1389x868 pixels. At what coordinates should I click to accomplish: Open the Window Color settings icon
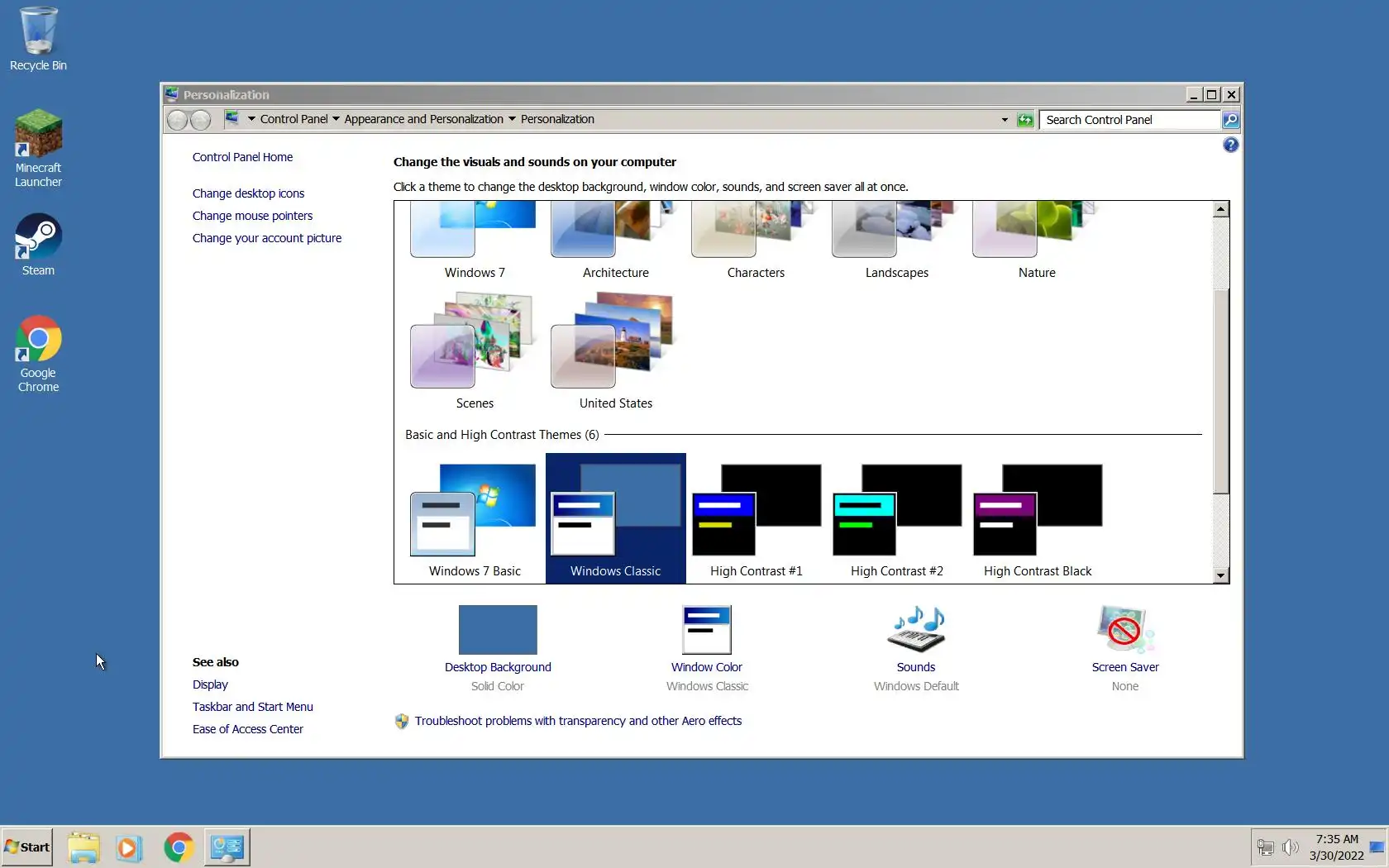point(707,630)
